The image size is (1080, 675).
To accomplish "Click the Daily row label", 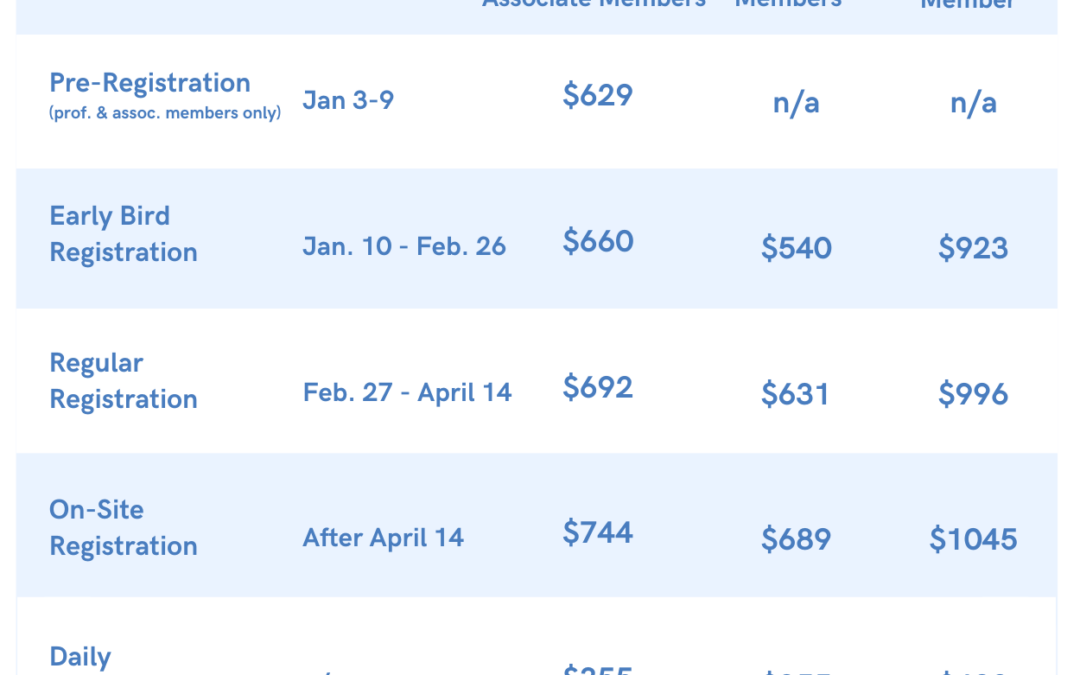I will pos(80,657).
